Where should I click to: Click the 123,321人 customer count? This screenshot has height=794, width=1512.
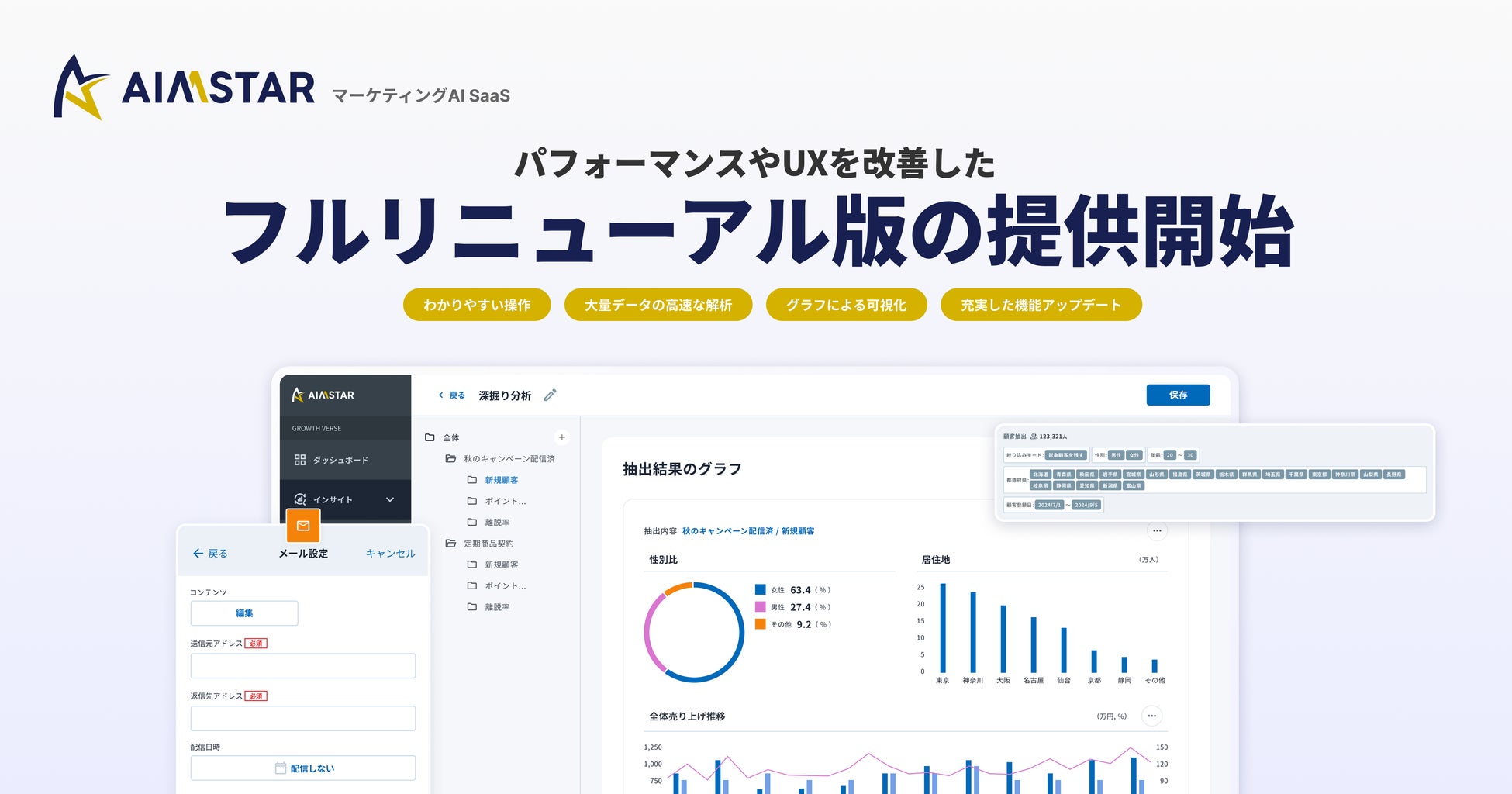tap(1053, 437)
